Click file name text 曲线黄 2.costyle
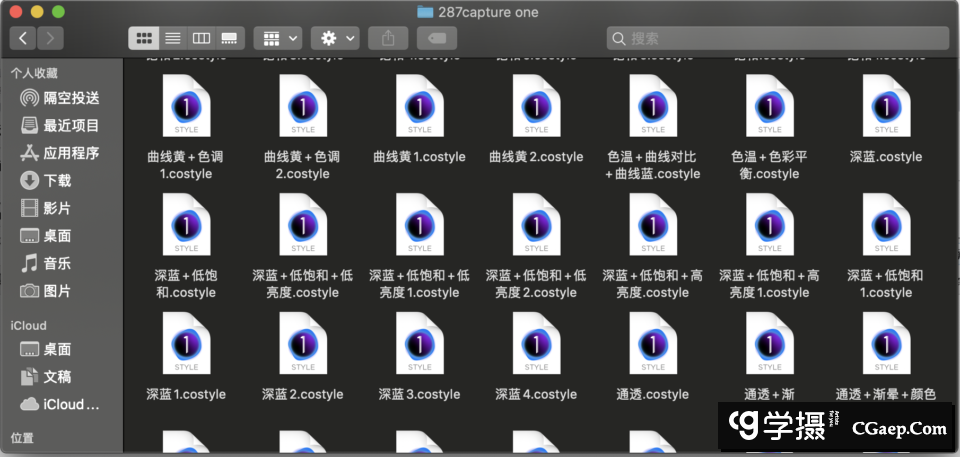Image resolution: width=960 pixels, height=457 pixels. [536, 157]
